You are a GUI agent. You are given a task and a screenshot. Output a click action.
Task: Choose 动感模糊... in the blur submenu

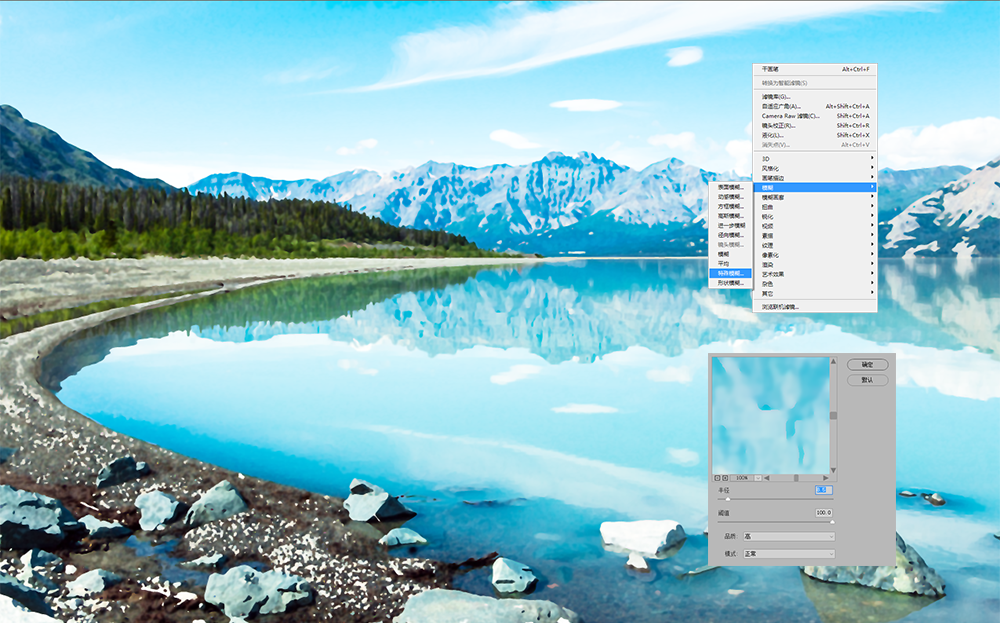730,196
